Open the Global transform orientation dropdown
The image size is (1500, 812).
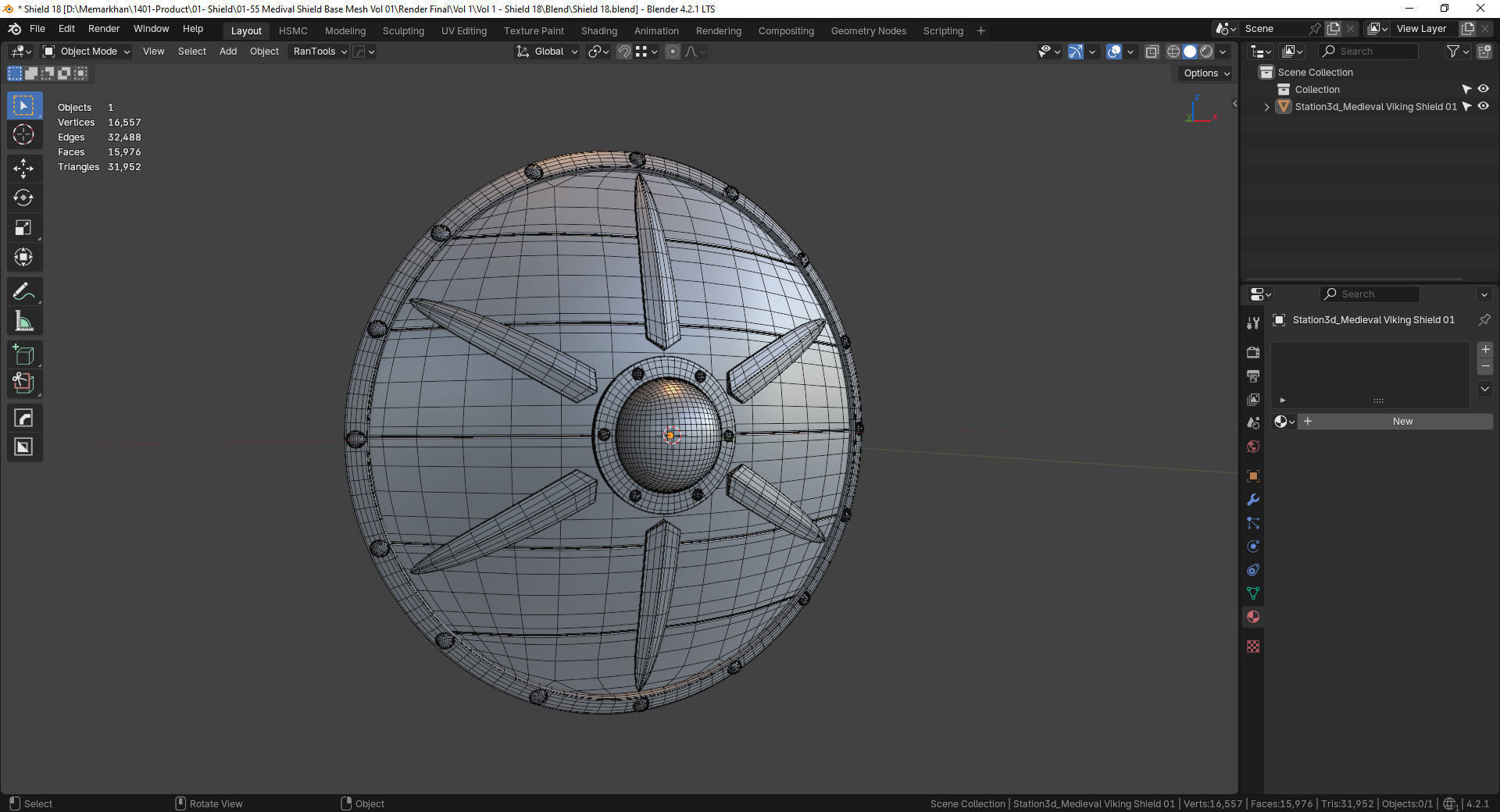[547, 52]
